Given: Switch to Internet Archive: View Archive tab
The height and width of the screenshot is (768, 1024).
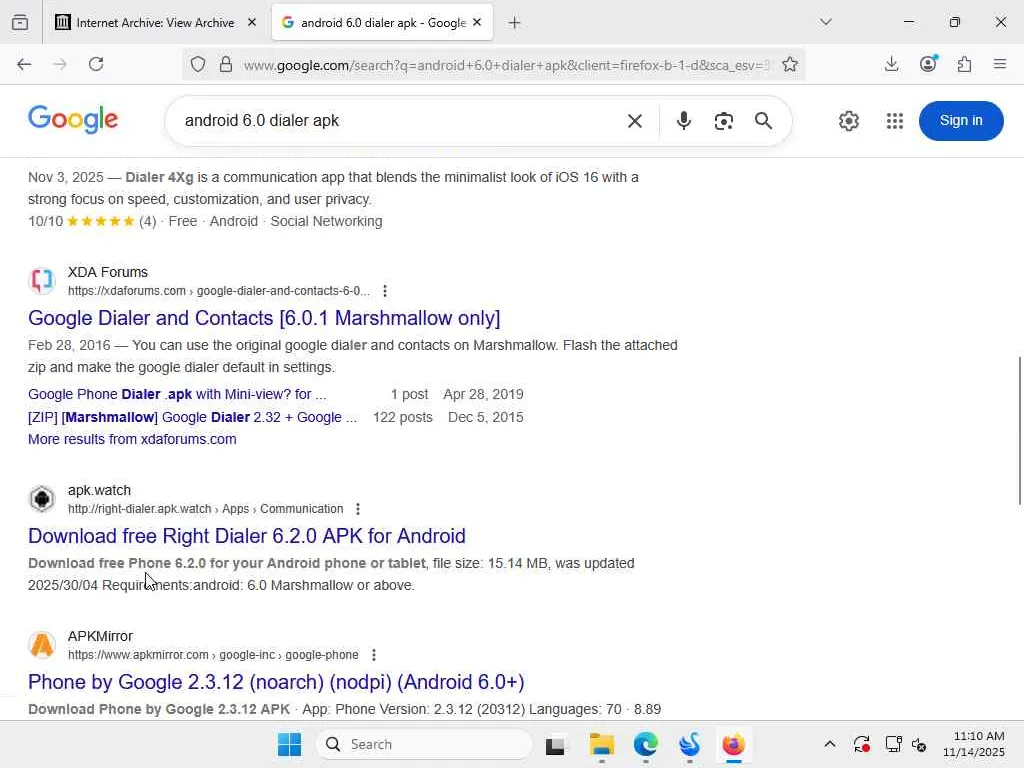Looking at the screenshot, I should (144, 23).
